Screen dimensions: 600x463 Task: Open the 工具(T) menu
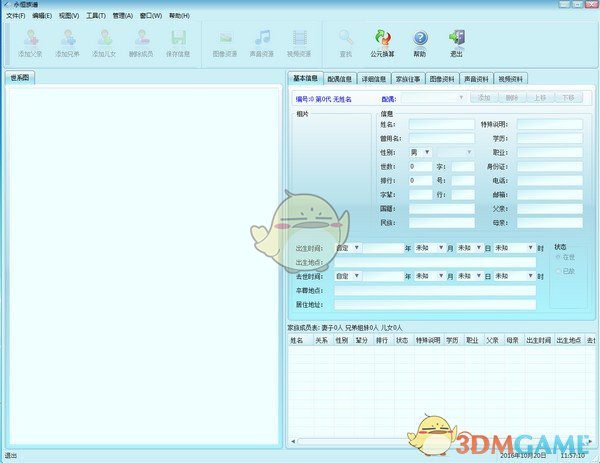click(96, 16)
